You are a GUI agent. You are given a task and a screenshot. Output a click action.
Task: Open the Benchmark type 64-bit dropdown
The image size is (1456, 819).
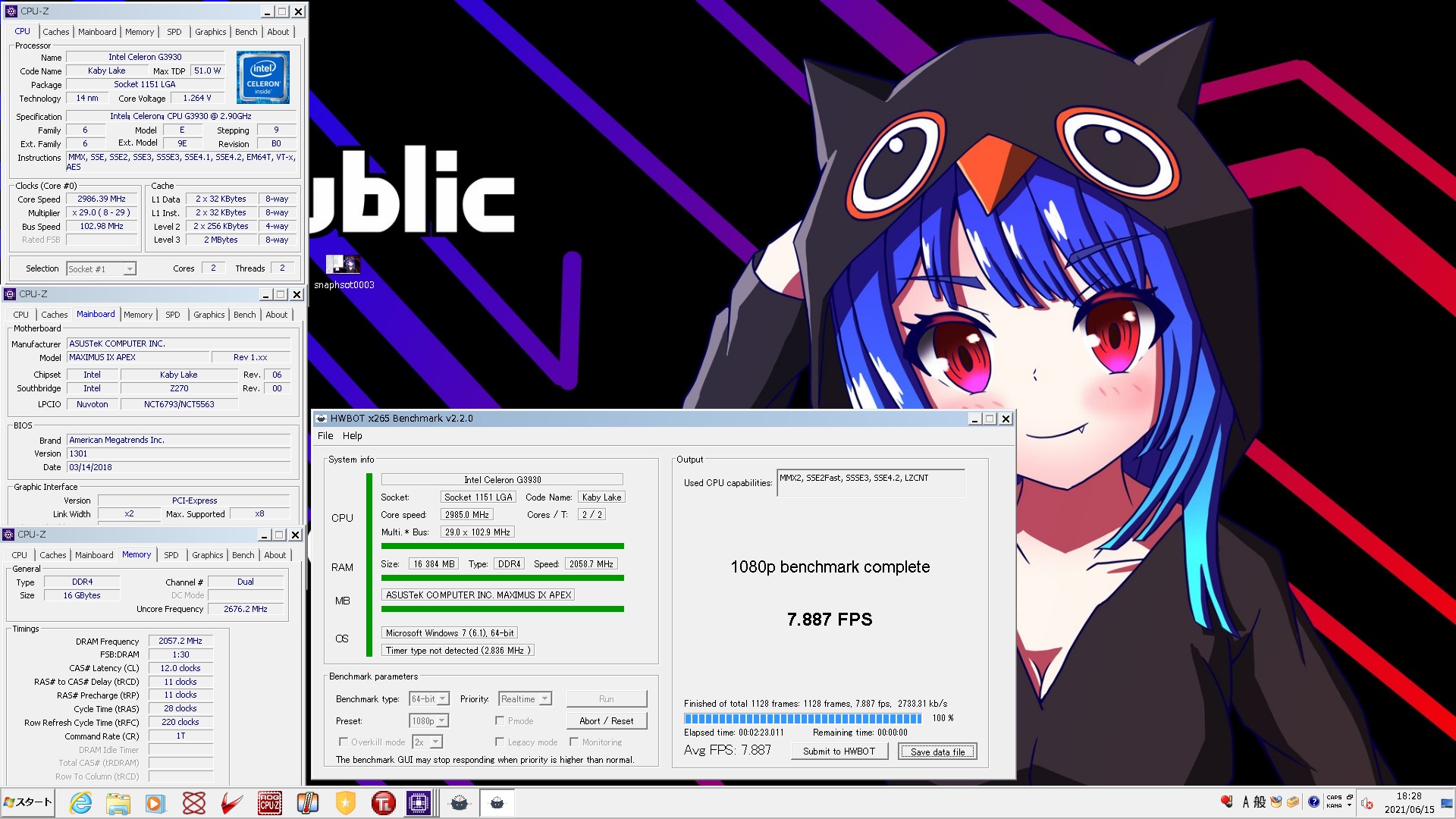(429, 699)
